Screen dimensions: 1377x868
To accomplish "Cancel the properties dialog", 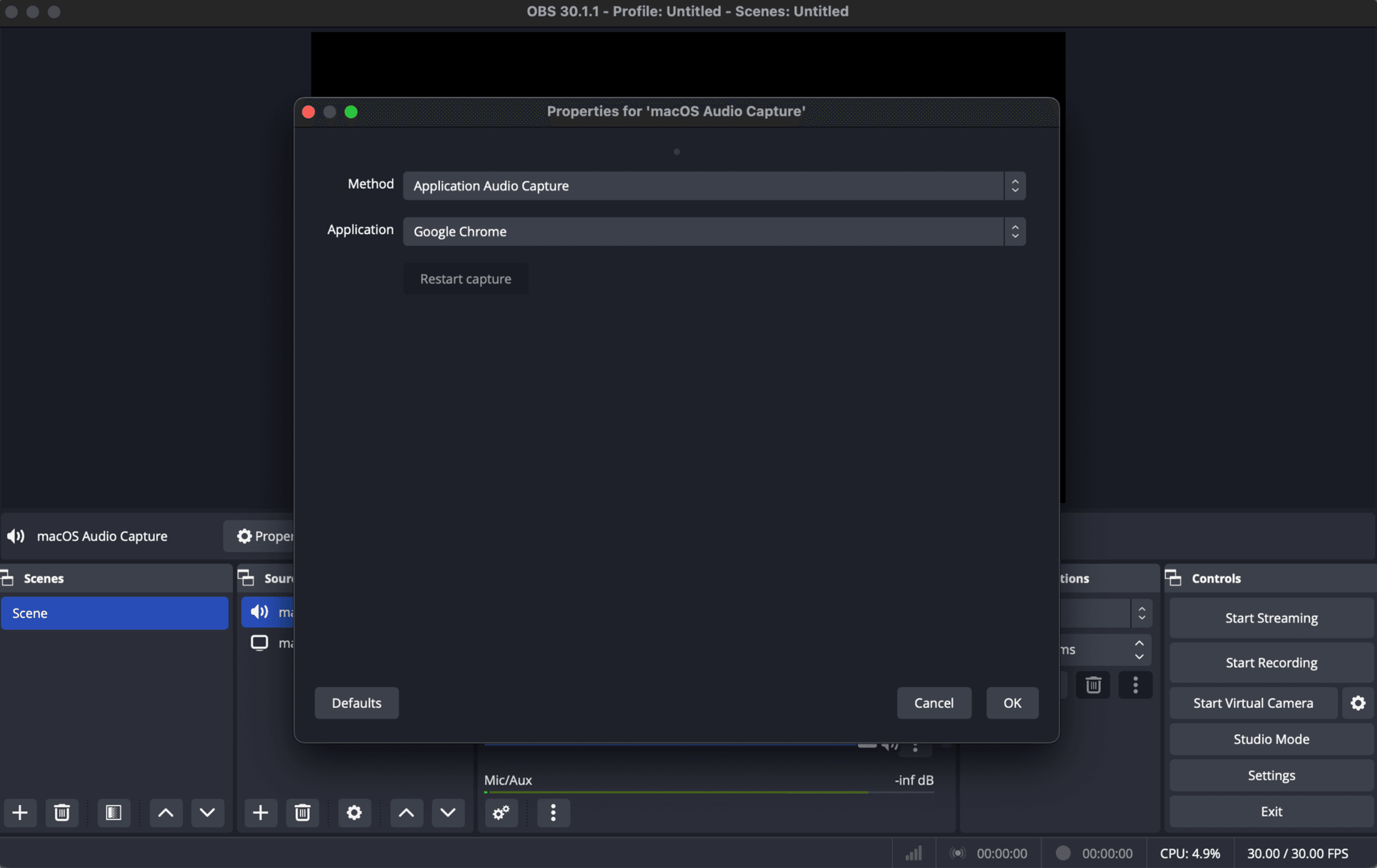I will [934, 703].
